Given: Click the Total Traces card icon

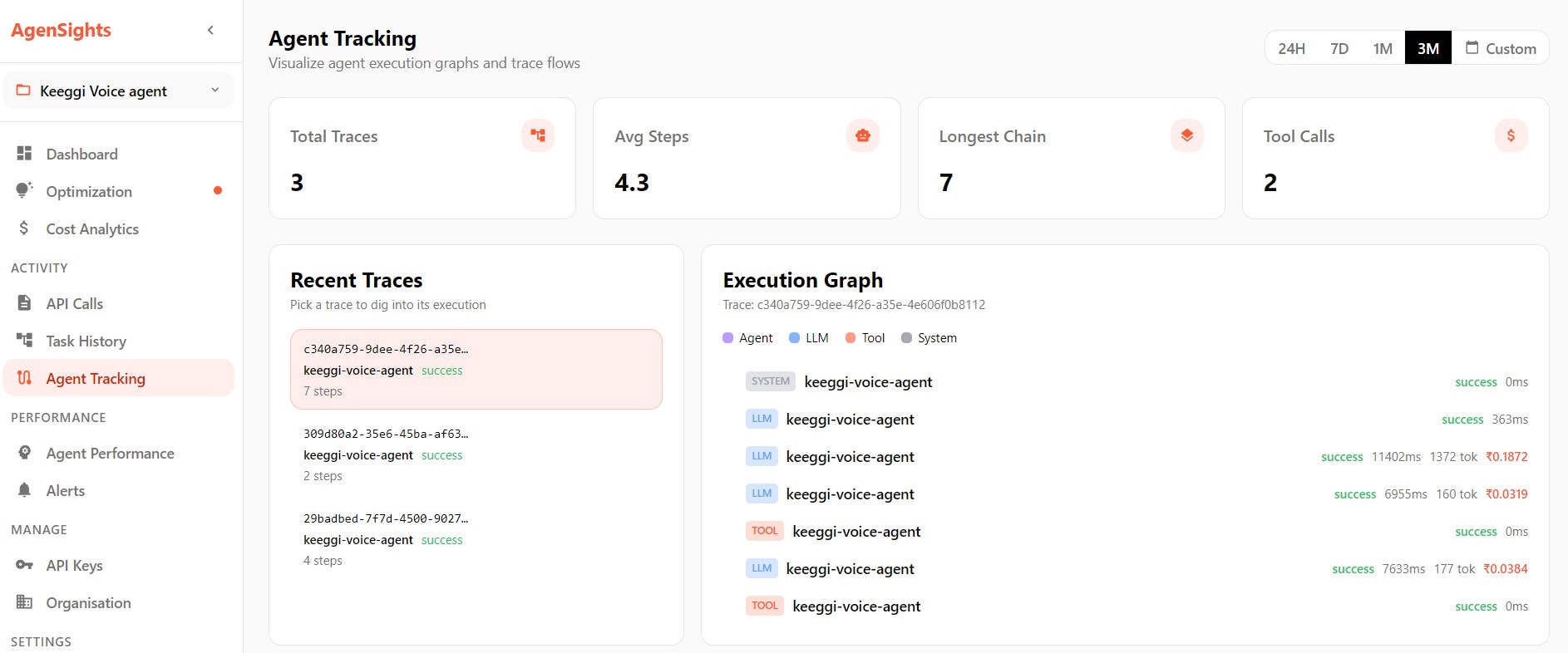Looking at the screenshot, I should click(x=538, y=135).
